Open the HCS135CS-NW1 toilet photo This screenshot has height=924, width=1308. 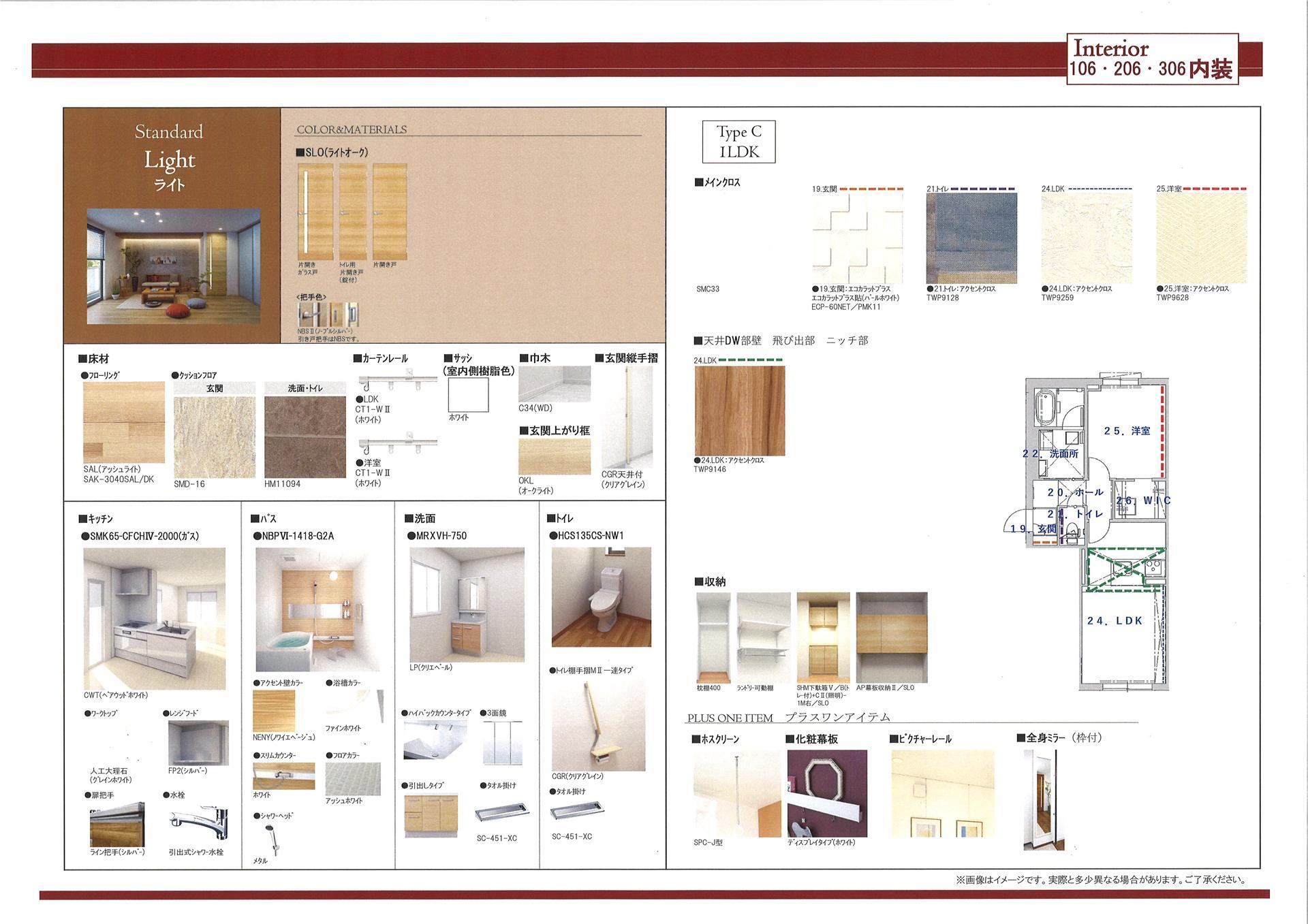coord(601,596)
